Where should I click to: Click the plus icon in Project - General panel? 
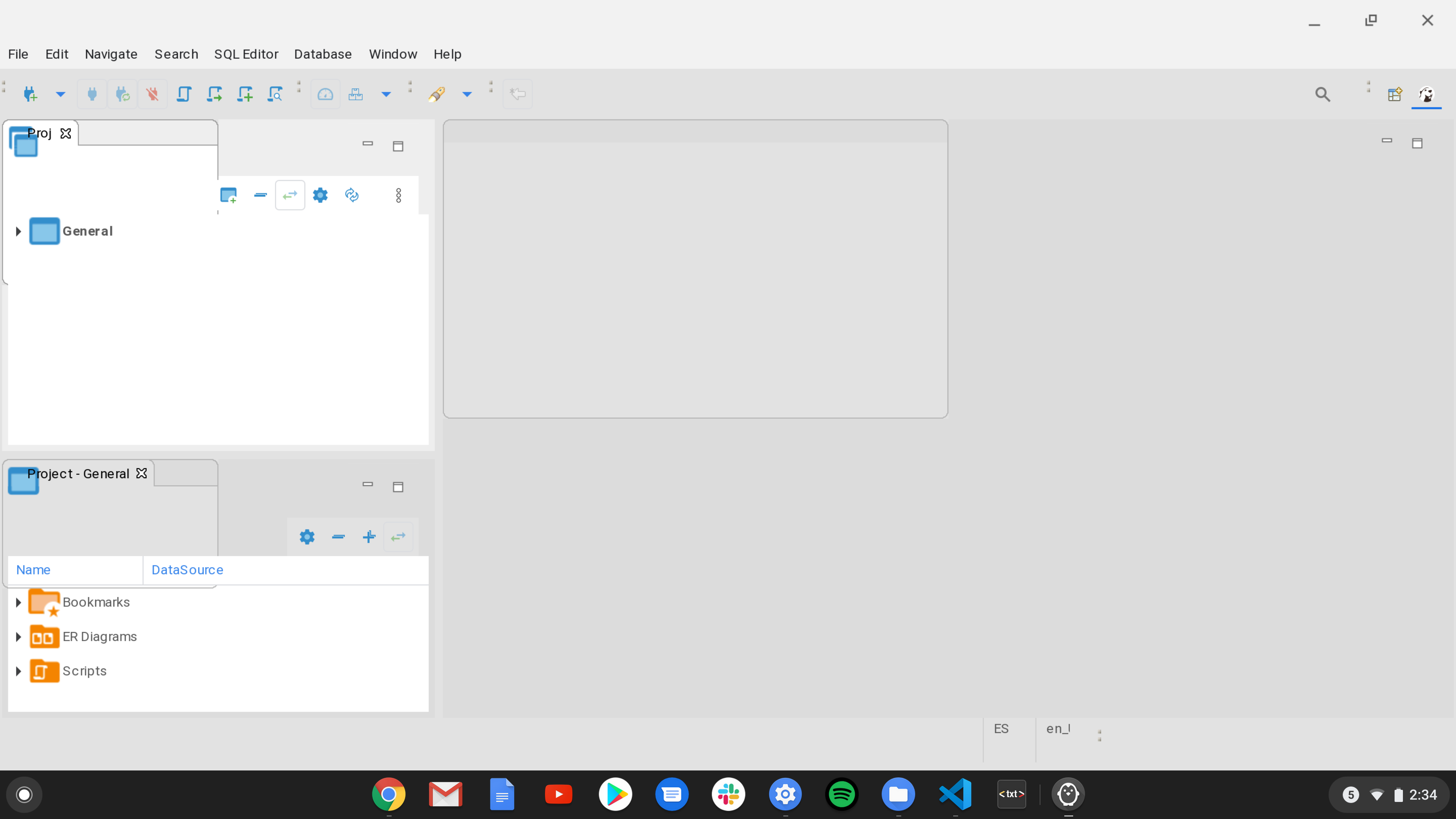[369, 537]
